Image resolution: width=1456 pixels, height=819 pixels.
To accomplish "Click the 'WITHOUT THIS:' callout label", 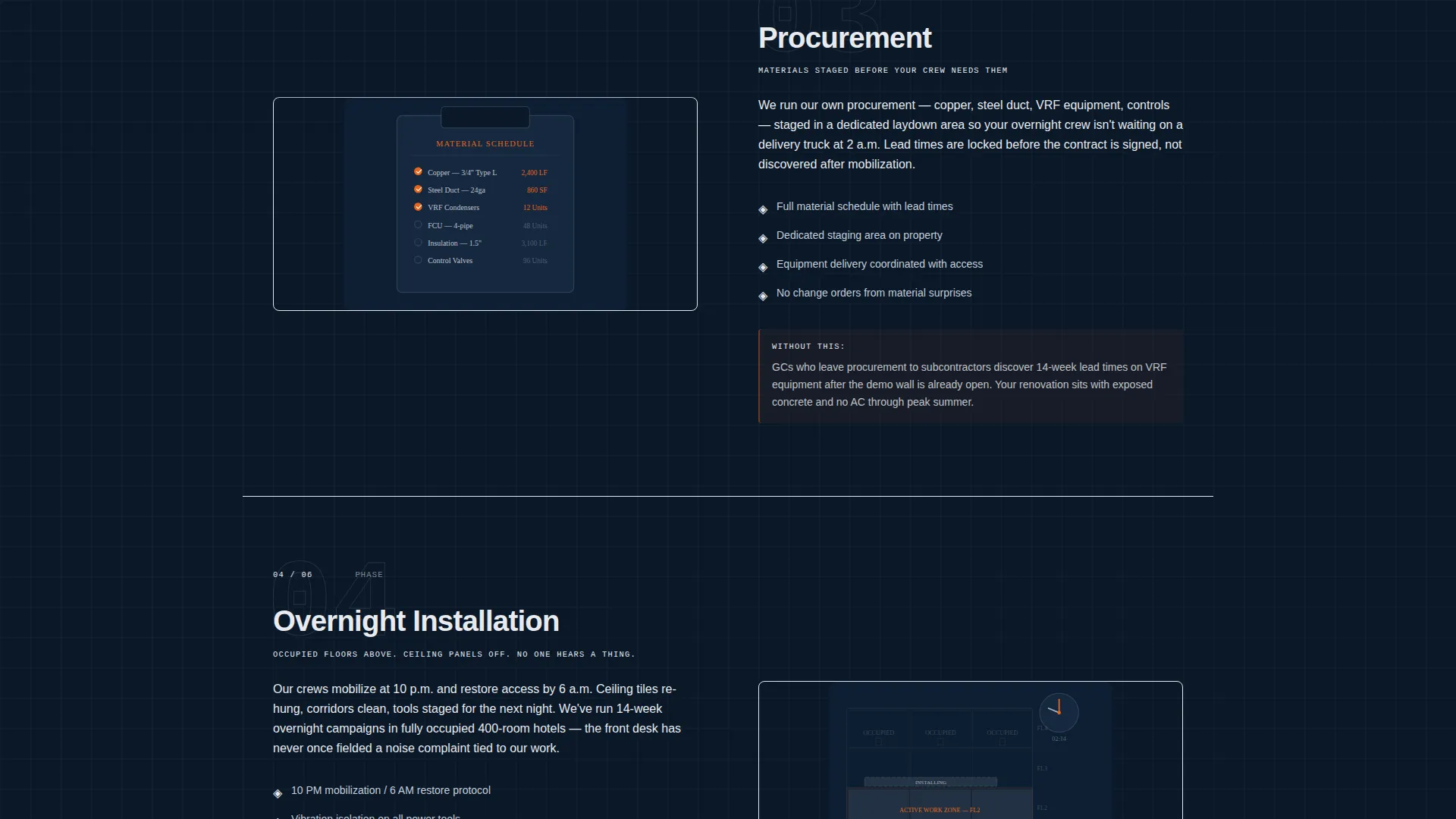I will (808, 347).
